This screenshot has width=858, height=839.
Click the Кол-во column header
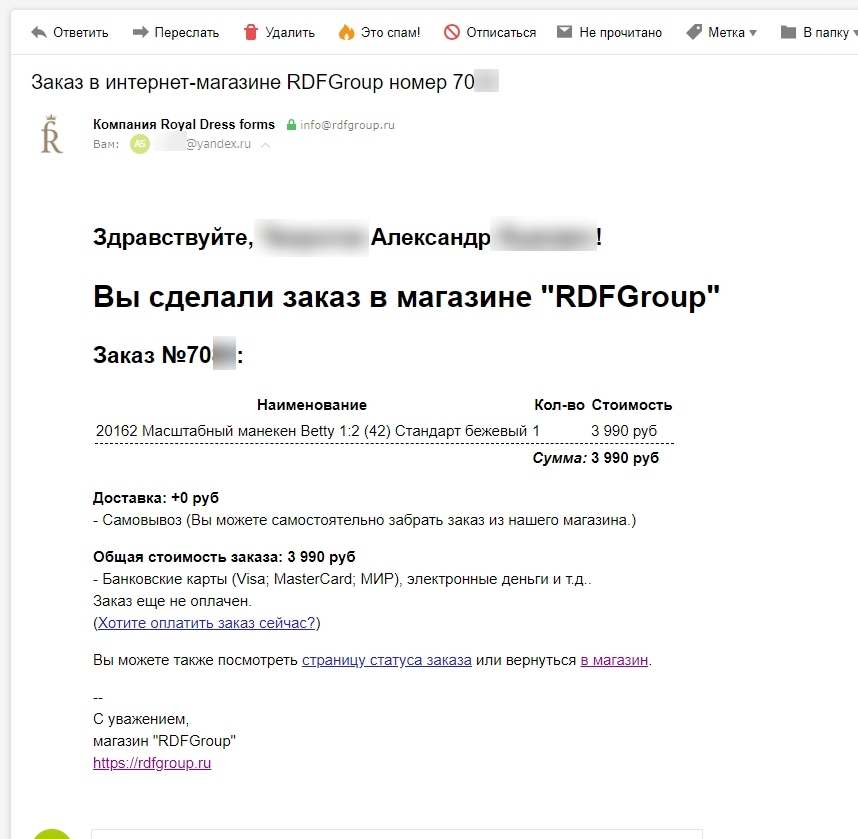[559, 405]
